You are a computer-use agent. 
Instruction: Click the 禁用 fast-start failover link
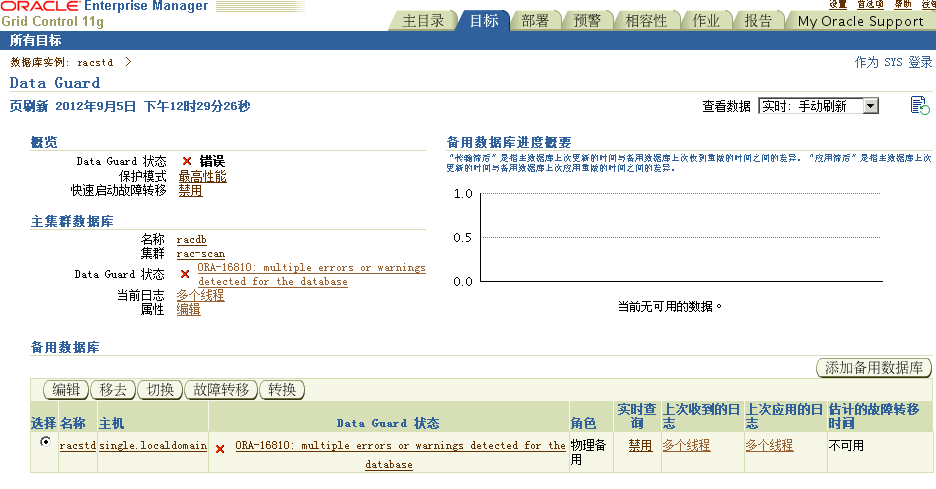tap(190, 191)
